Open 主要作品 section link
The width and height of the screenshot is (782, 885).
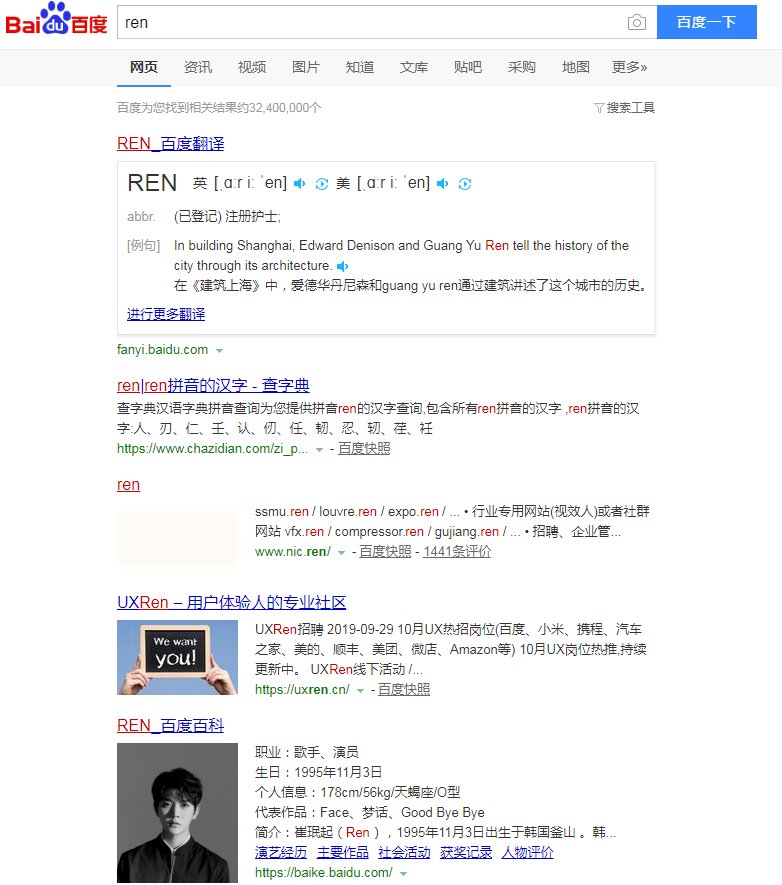pos(342,852)
